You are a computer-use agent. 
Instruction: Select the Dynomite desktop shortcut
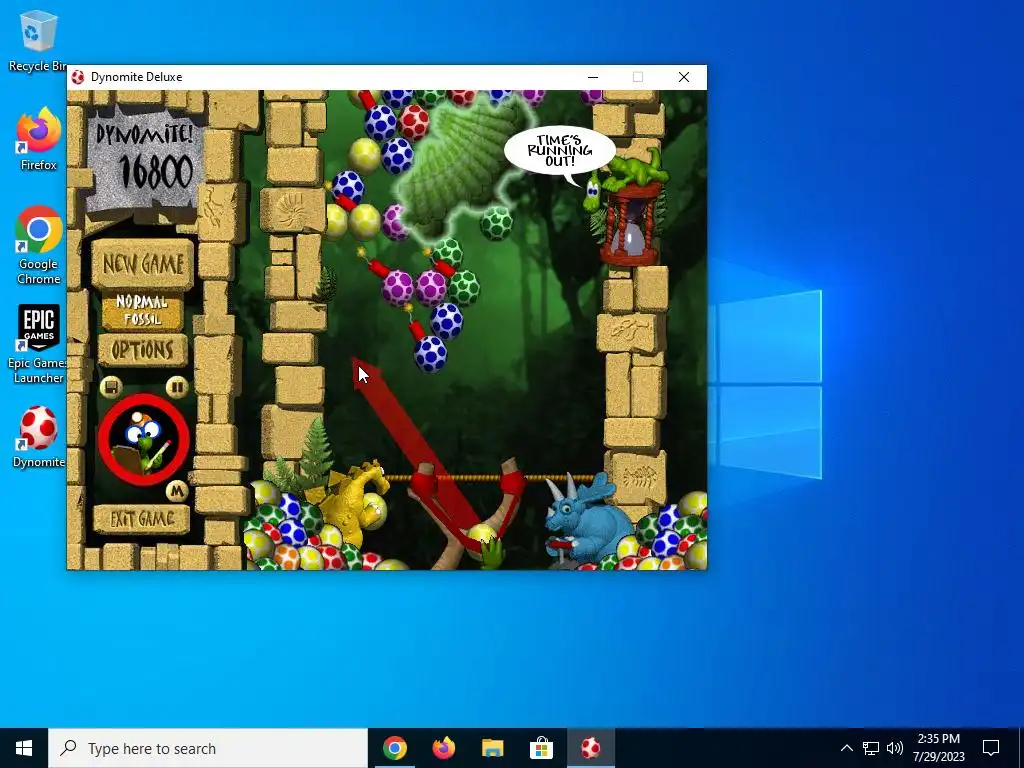pyautogui.click(x=39, y=436)
